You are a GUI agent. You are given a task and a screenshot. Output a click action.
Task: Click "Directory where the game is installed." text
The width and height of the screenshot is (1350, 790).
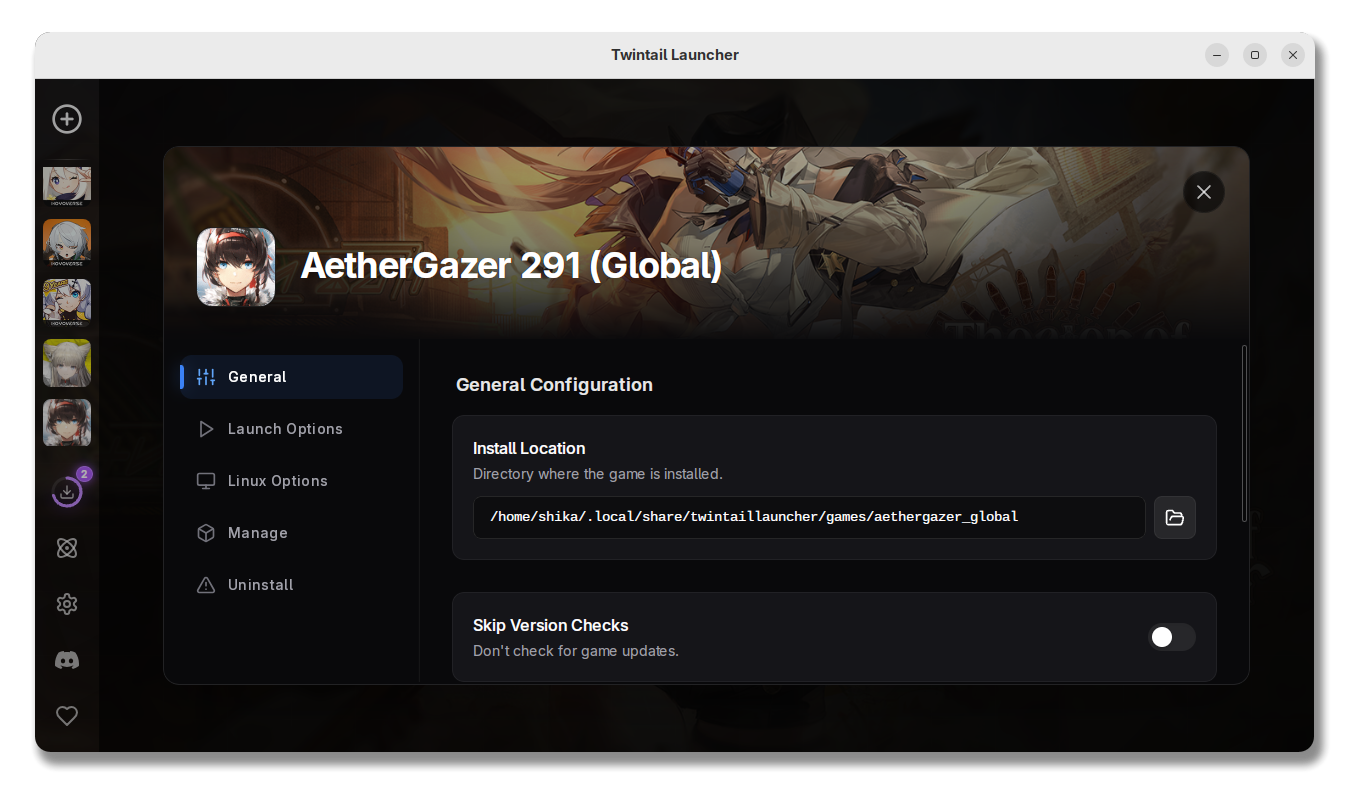coord(597,474)
